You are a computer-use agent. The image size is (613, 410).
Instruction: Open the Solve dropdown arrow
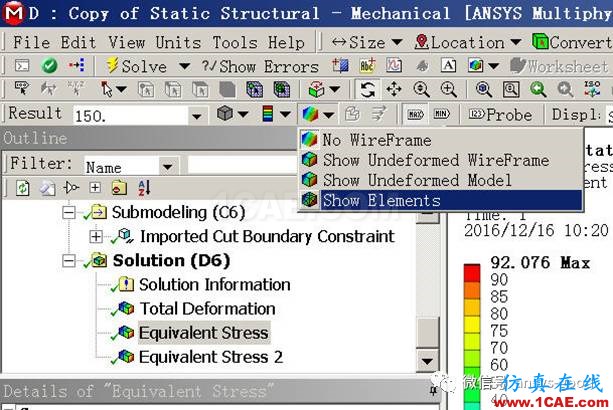point(185,66)
